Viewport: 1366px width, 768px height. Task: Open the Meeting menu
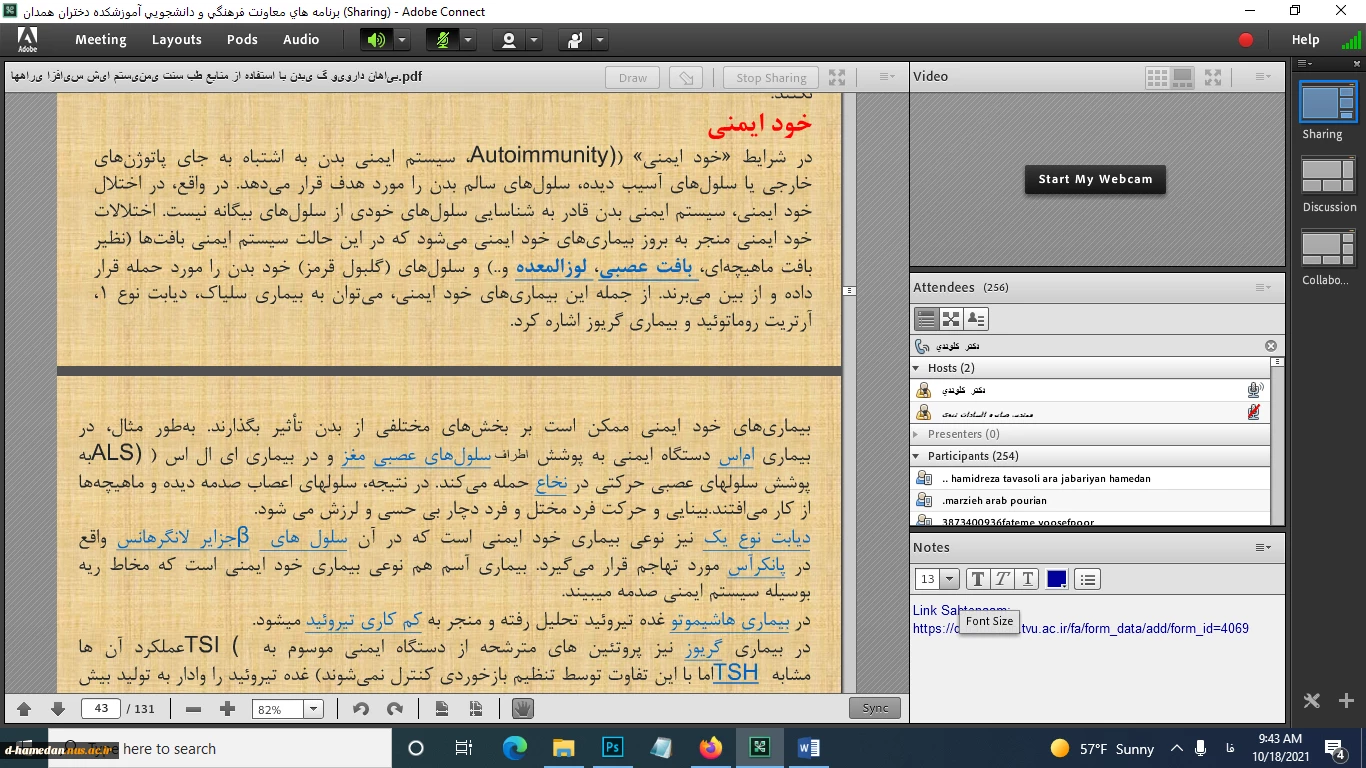101,40
